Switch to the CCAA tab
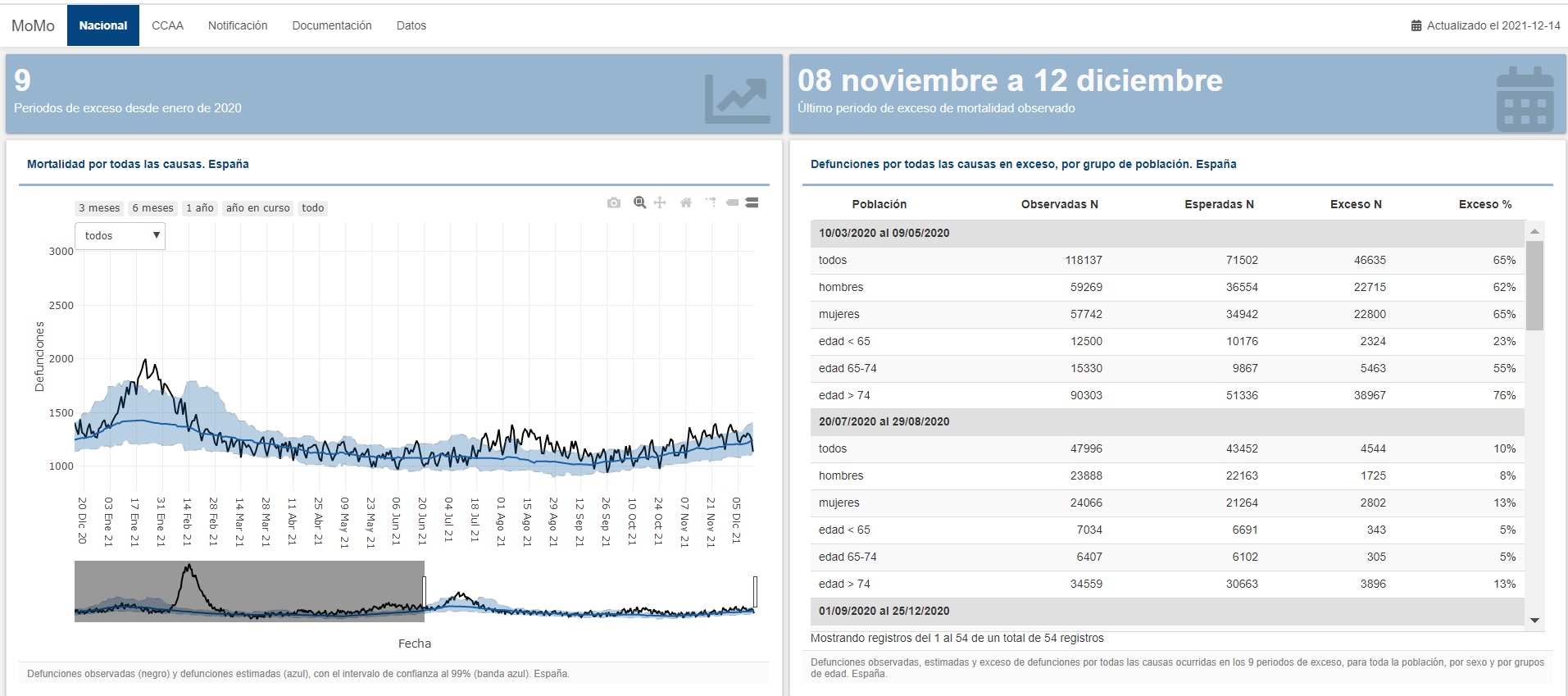 (167, 25)
